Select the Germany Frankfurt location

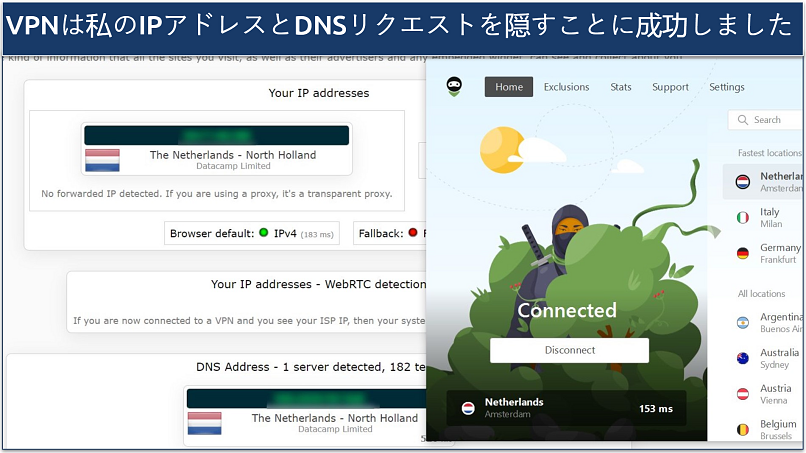pyautogui.click(x=764, y=253)
